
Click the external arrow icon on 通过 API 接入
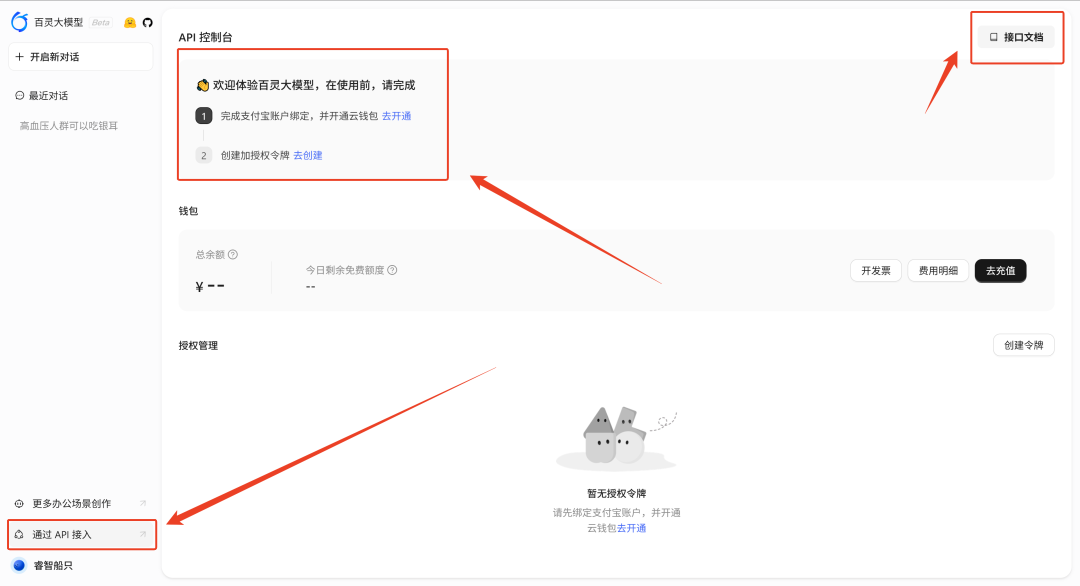point(142,535)
